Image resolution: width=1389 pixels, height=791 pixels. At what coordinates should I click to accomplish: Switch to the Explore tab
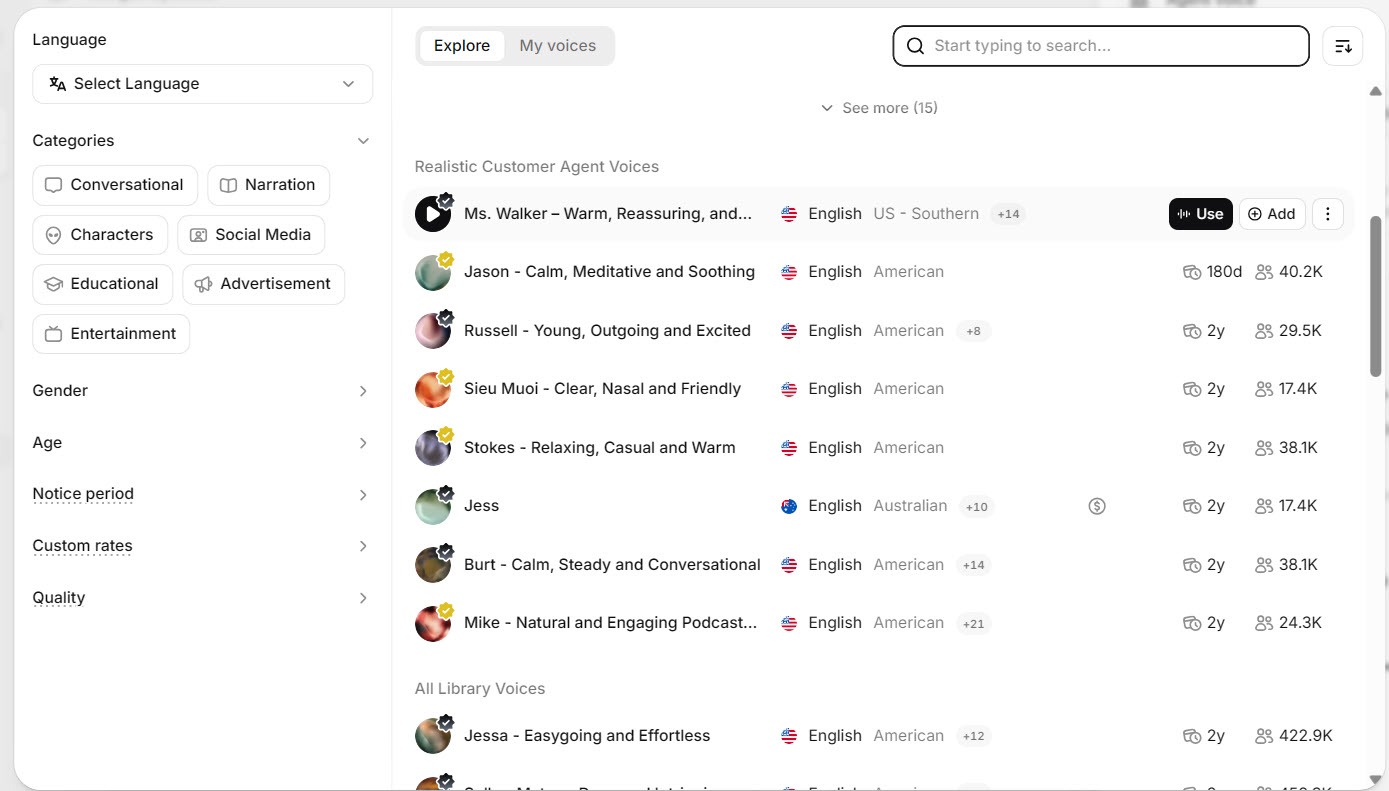pyautogui.click(x=461, y=46)
